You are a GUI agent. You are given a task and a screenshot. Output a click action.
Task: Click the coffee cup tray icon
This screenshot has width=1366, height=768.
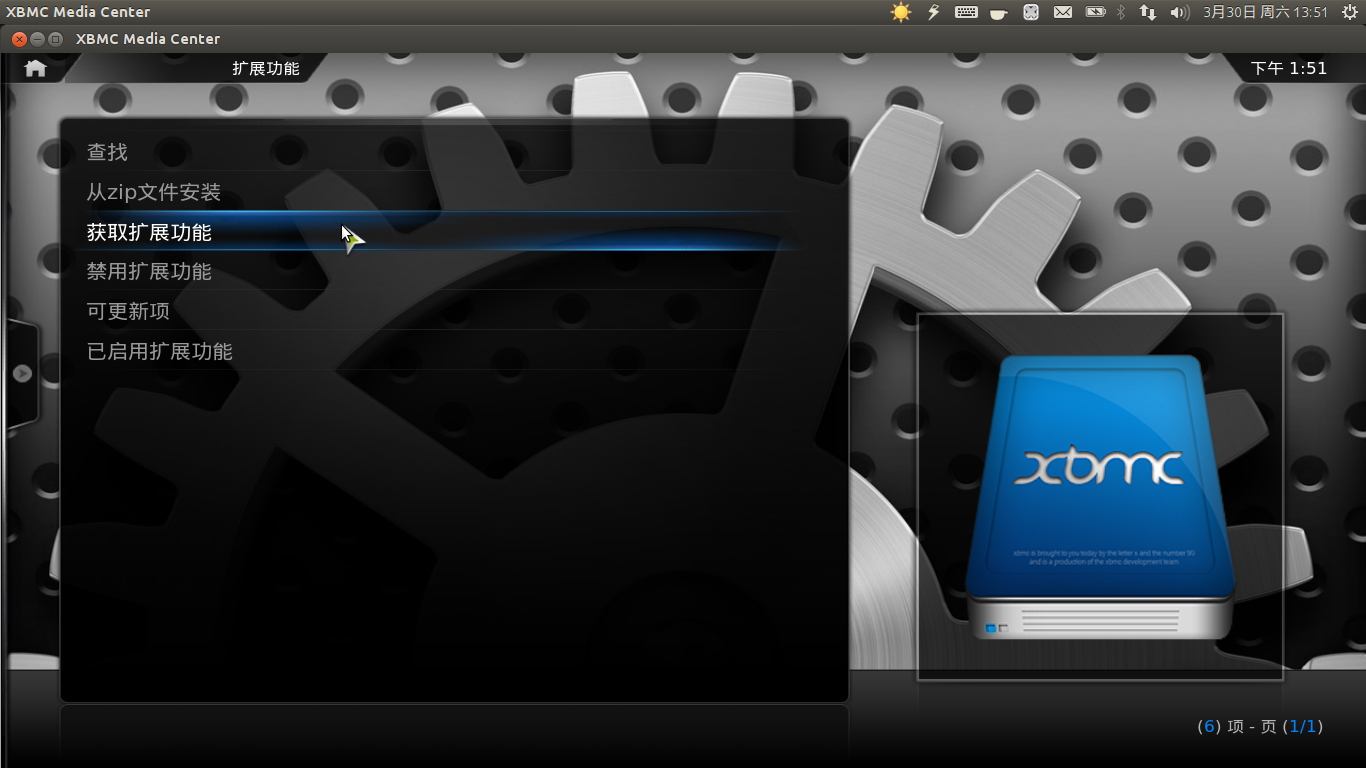tap(998, 13)
